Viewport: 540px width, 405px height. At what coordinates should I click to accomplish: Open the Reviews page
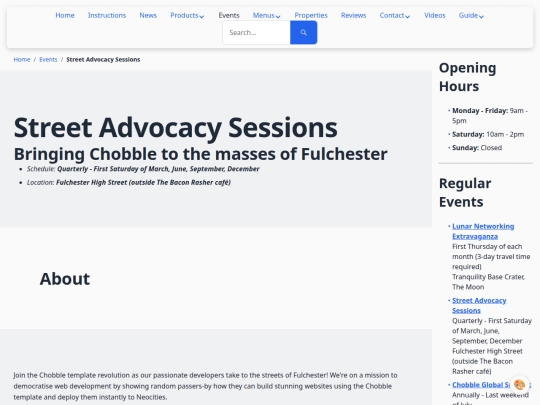click(353, 15)
